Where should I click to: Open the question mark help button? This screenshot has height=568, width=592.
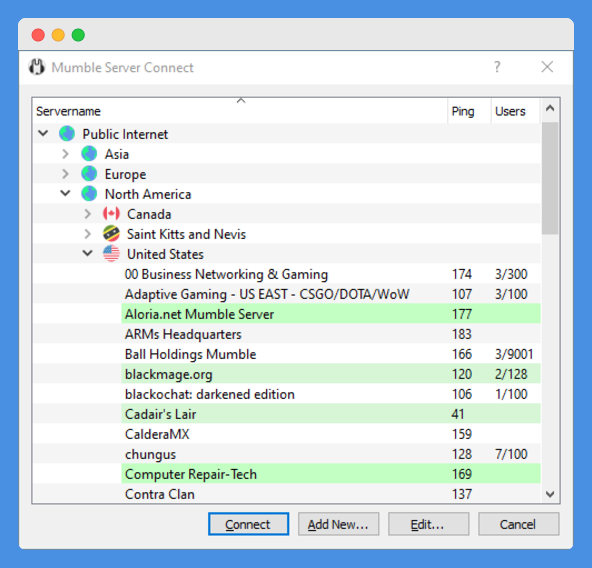(497, 67)
